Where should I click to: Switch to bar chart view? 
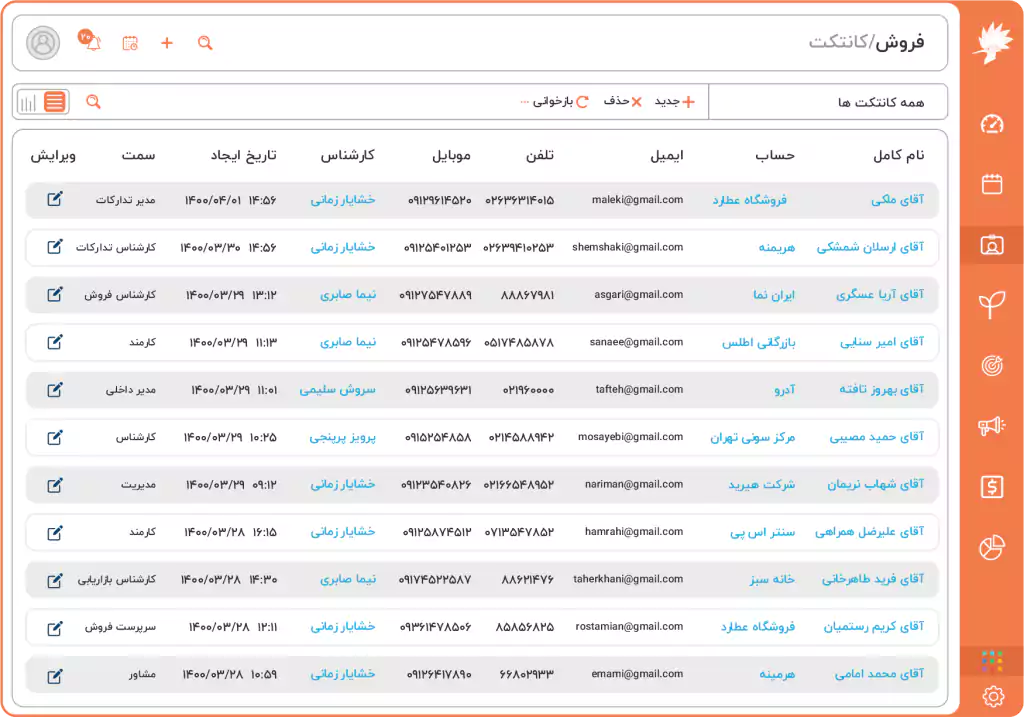(27, 101)
